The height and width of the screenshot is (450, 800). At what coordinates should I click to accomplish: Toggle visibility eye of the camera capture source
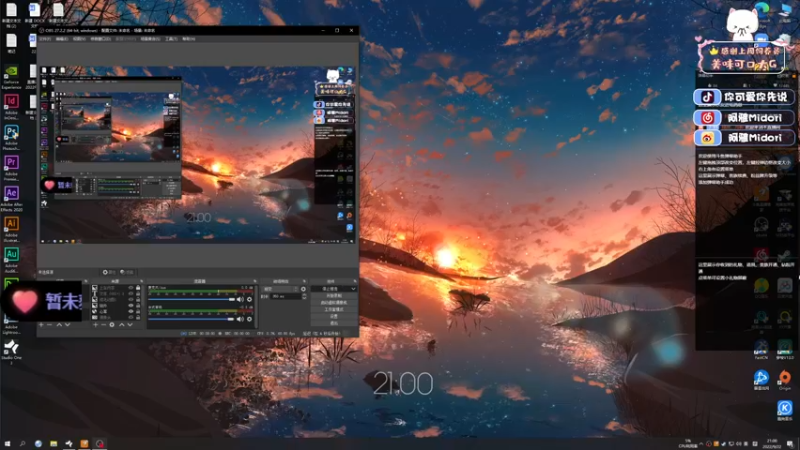point(131,317)
